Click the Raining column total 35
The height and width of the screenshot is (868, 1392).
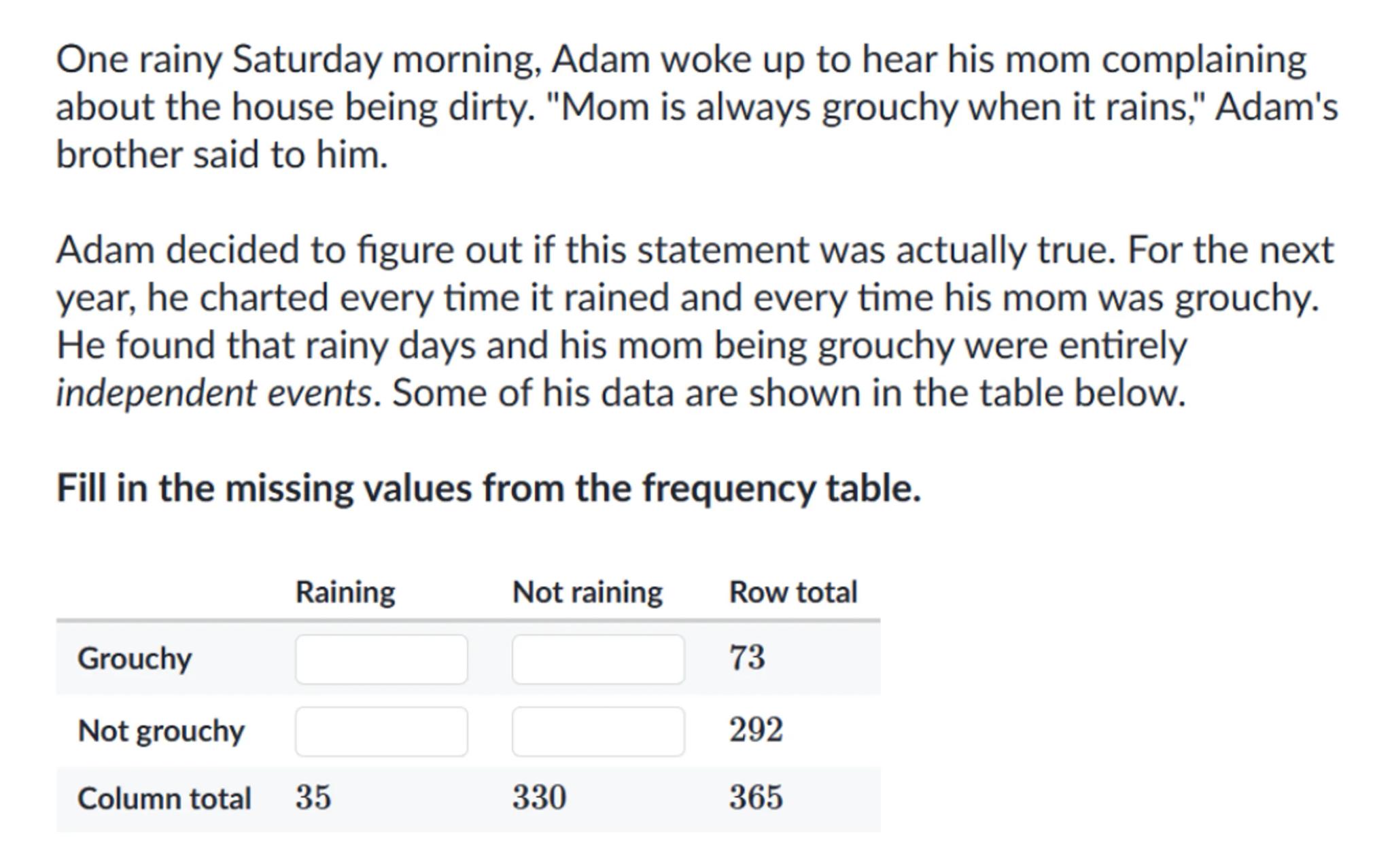coord(313,797)
